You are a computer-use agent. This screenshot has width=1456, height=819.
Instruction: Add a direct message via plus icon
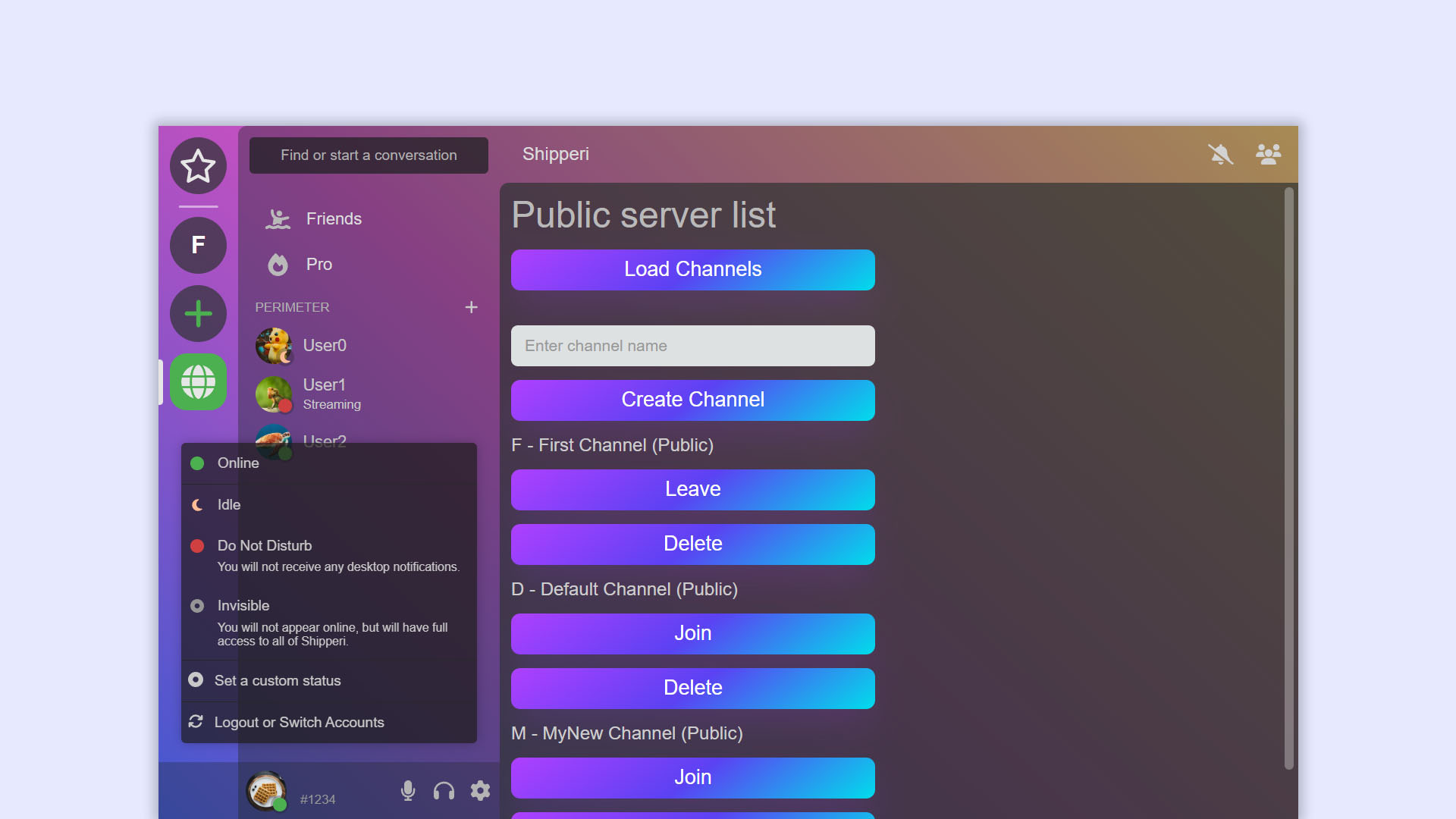(471, 307)
